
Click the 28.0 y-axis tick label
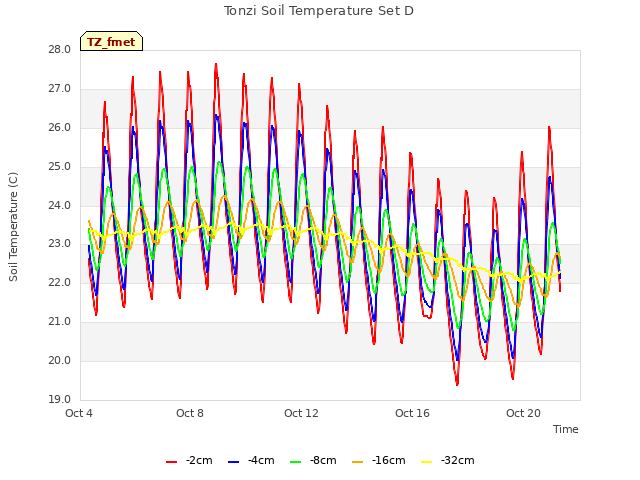tap(60, 50)
